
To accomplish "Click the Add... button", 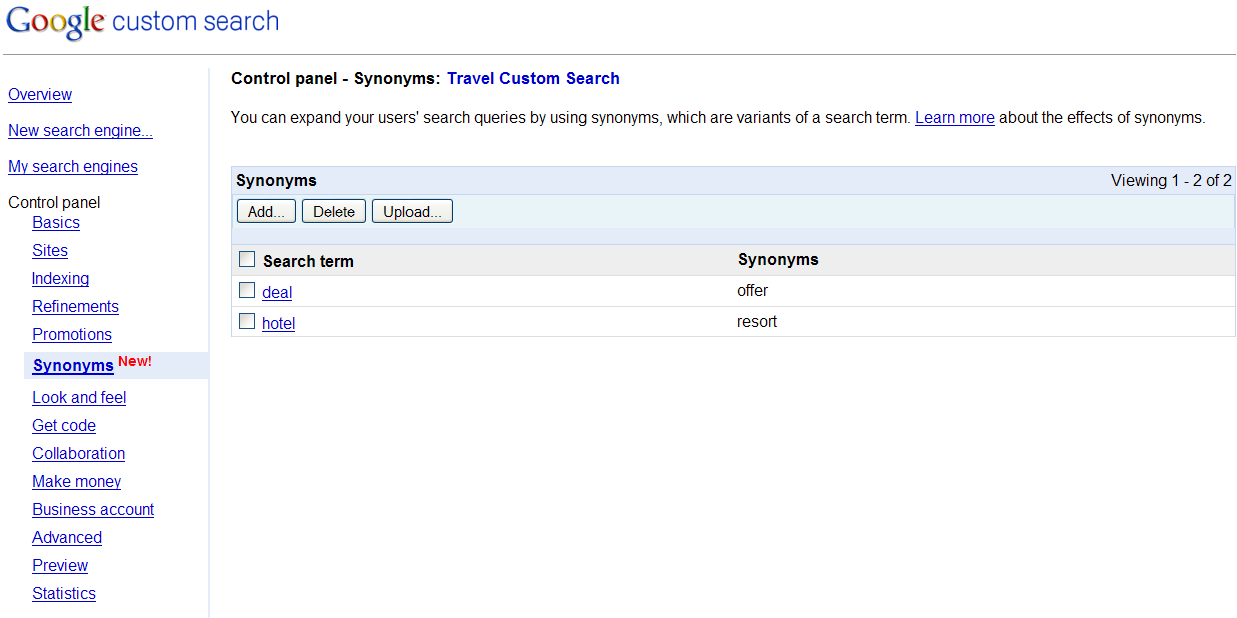I will pos(266,211).
